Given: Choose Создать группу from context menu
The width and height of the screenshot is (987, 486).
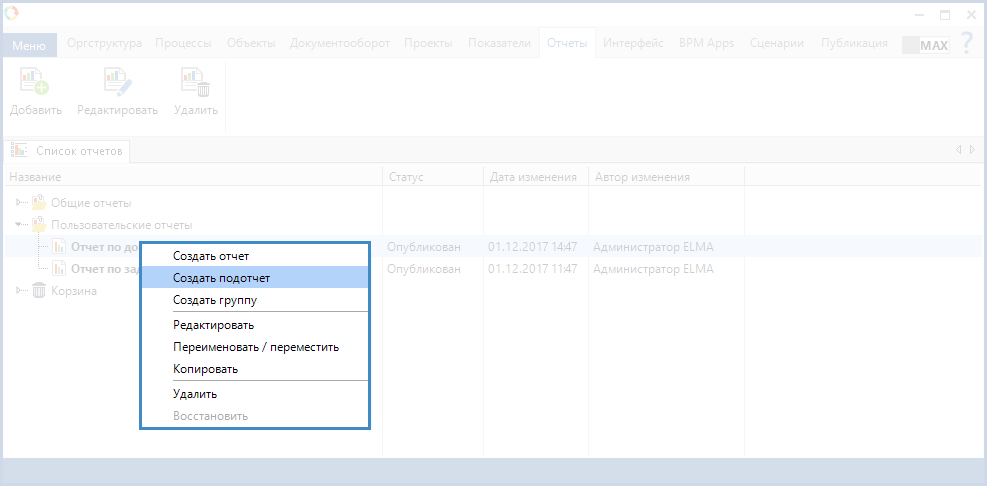Looking at the screenshot, I should click(255, 300).
